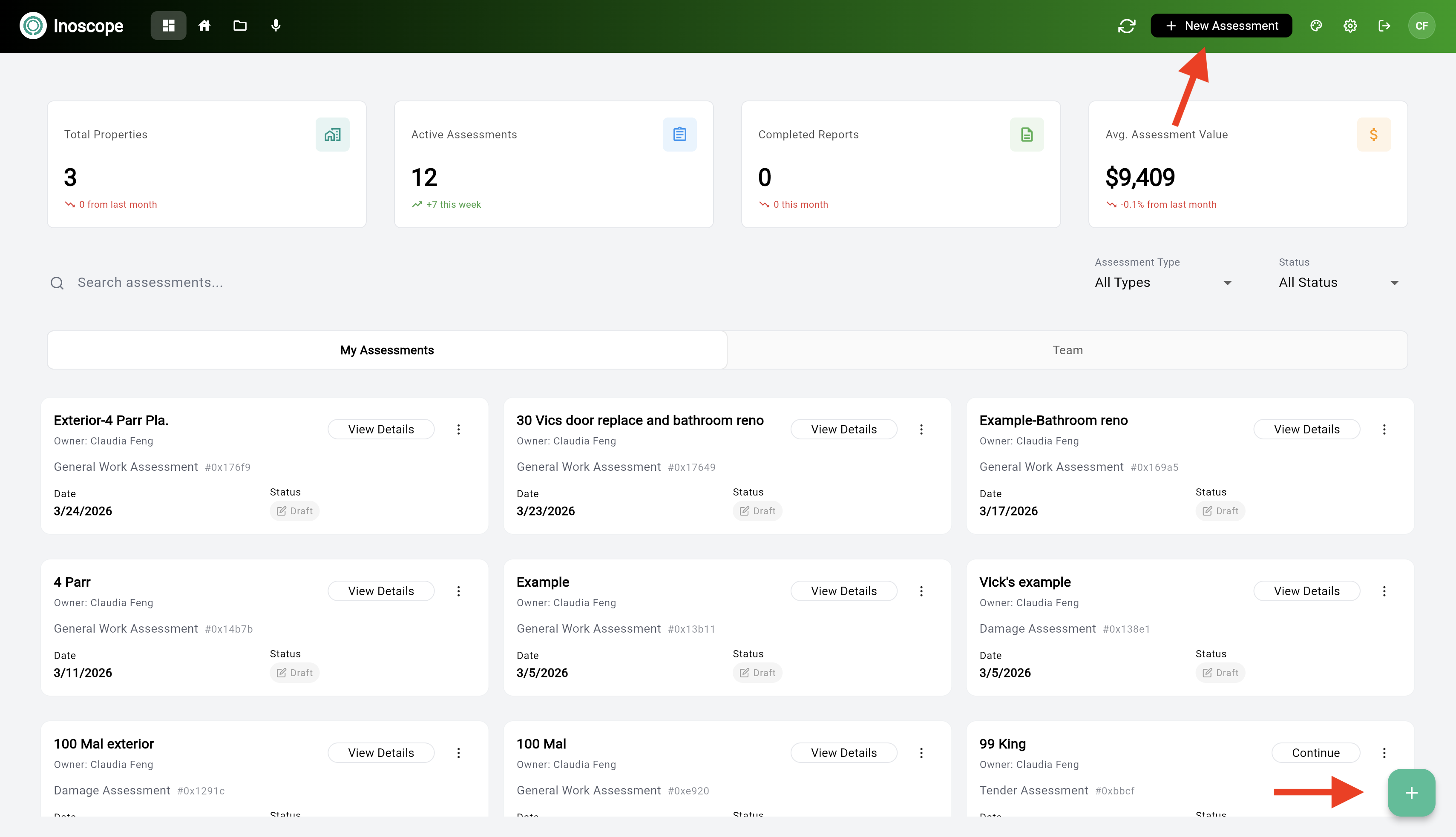Click the logout icon
This screenshot has width=1456, height=837.
(1384, 25)
